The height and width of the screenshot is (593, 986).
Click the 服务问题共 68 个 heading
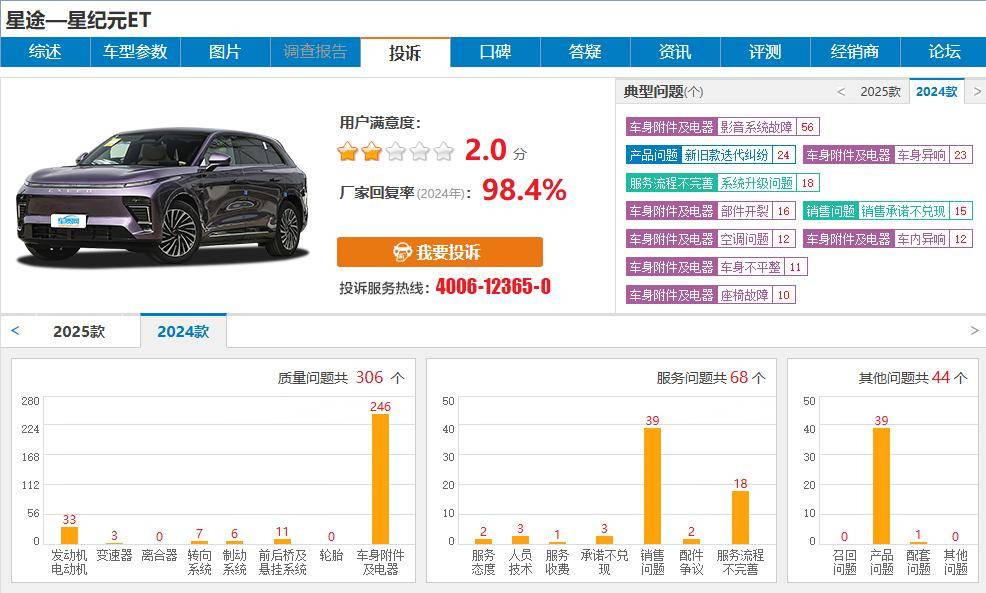click(x=711, y=377)
